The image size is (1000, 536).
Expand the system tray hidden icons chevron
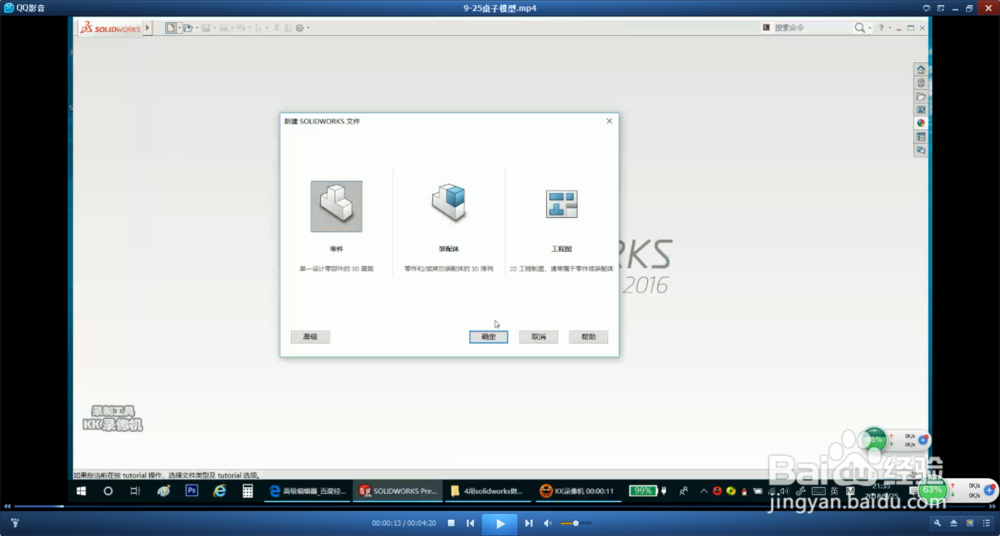(x=703, y=491)
